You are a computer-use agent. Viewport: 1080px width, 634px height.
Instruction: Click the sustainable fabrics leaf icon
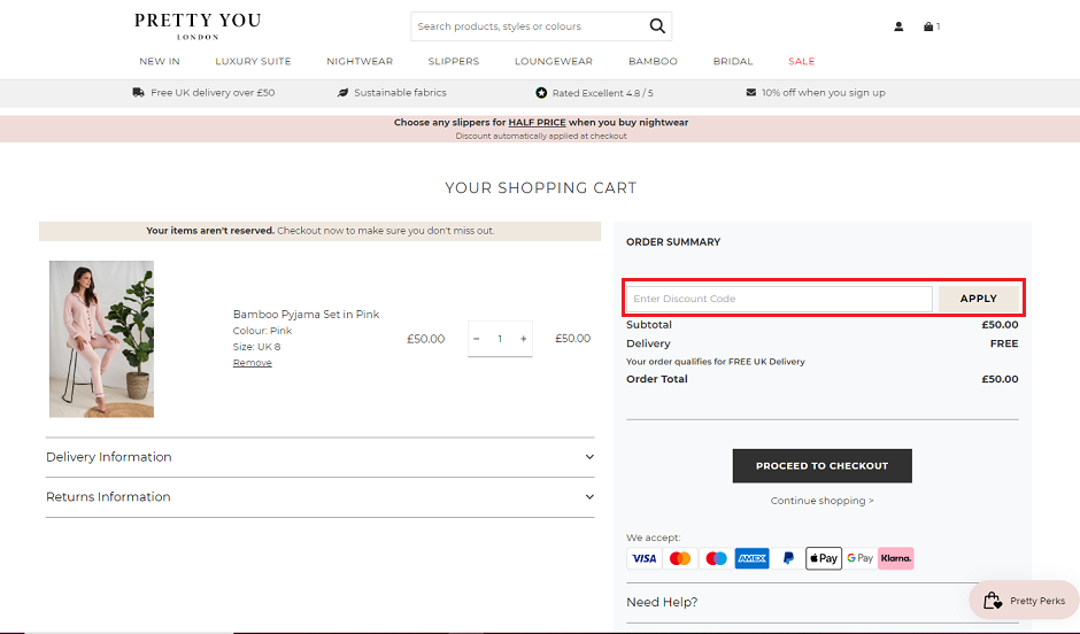342,92
